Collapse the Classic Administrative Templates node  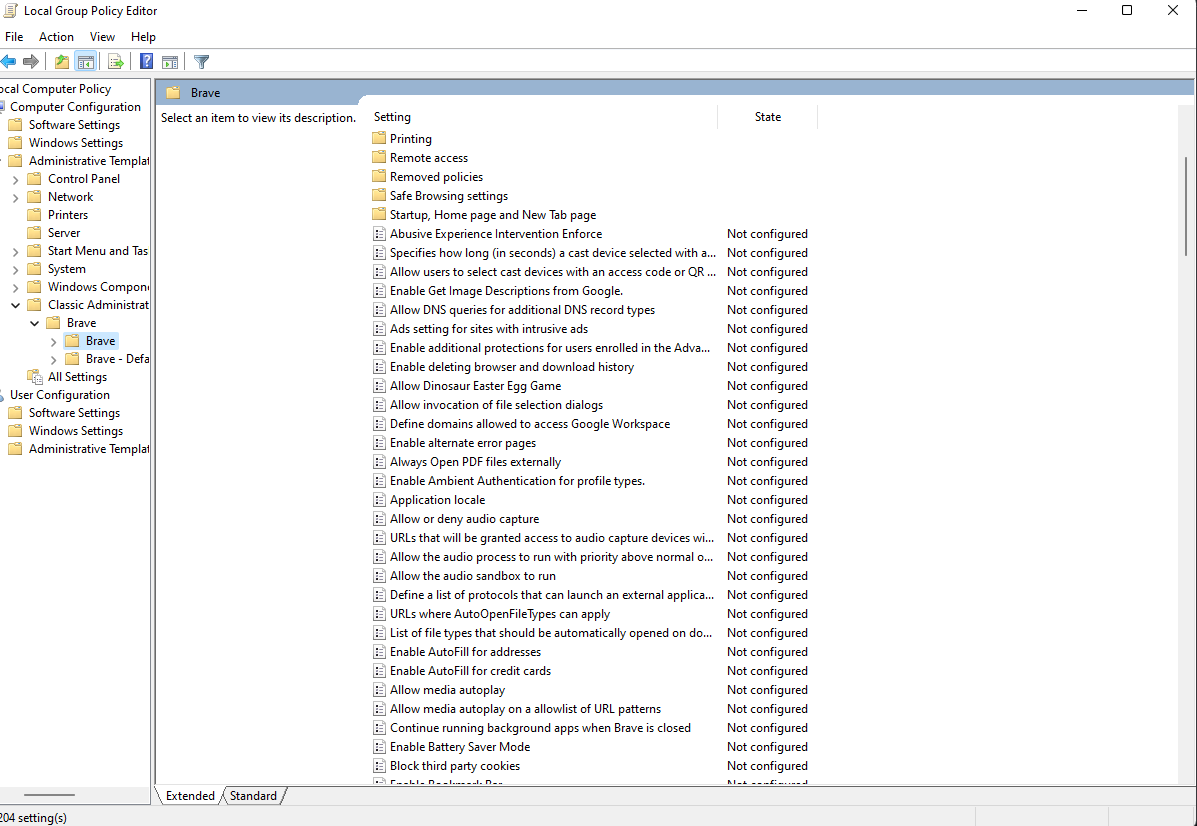click(15, 305)
